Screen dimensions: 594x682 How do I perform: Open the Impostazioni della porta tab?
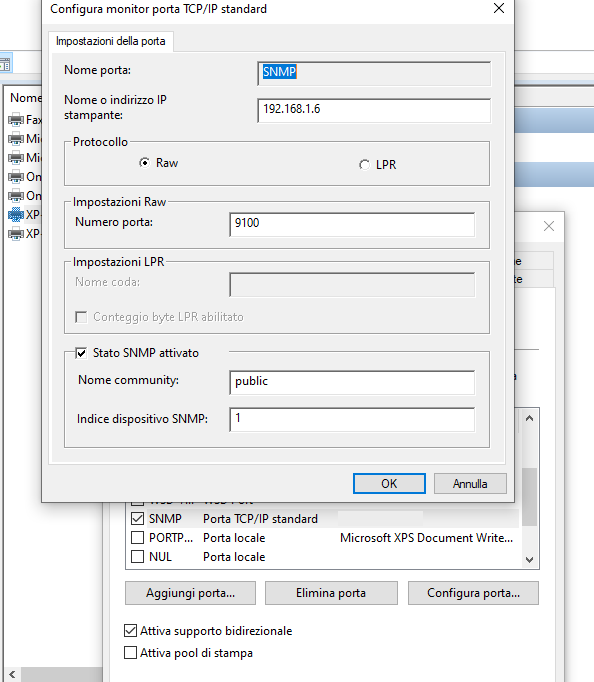111,41
